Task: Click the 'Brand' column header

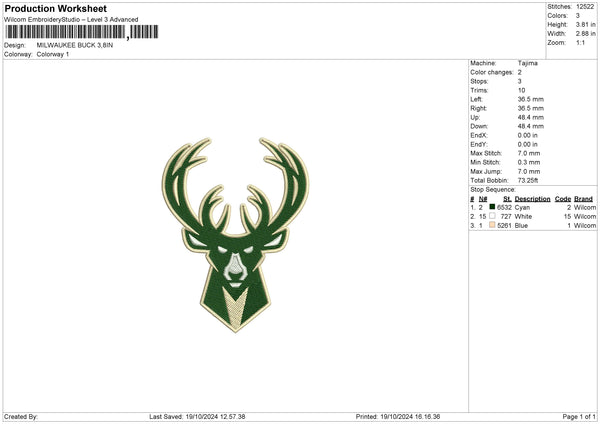Action: point(584,199)
